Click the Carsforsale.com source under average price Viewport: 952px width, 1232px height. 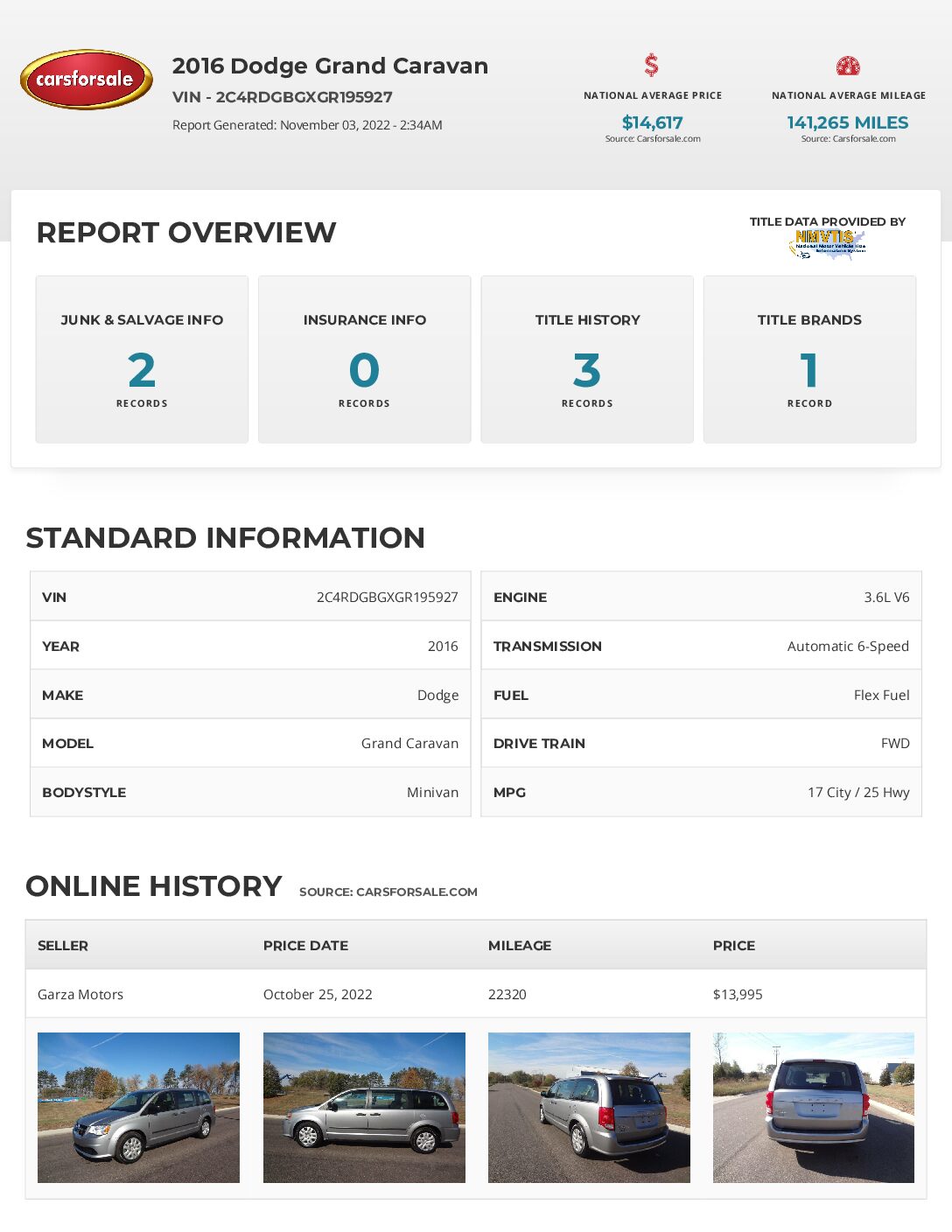(653, 138)
